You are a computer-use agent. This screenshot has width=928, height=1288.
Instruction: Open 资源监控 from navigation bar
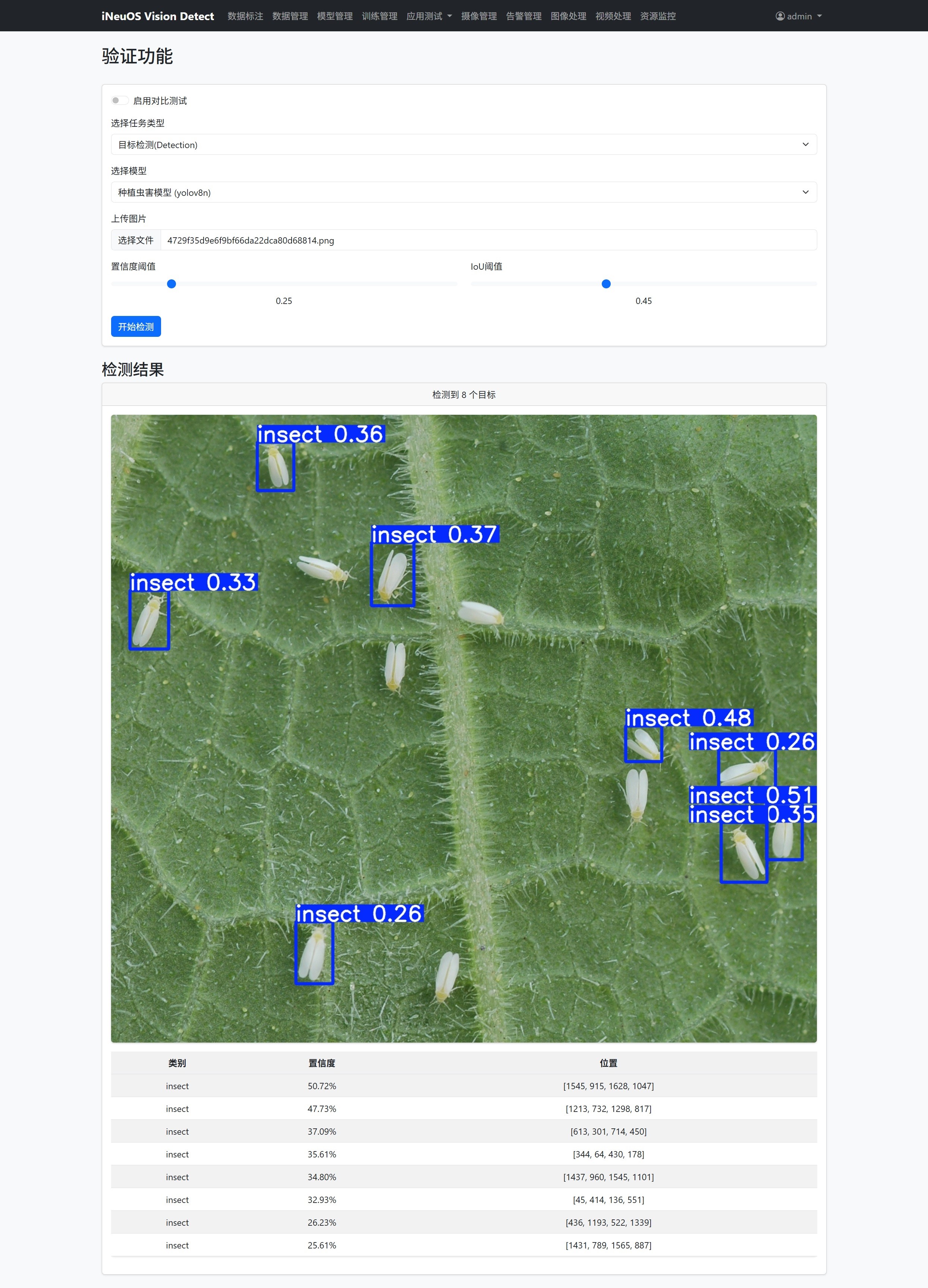(x=657, y=16)
